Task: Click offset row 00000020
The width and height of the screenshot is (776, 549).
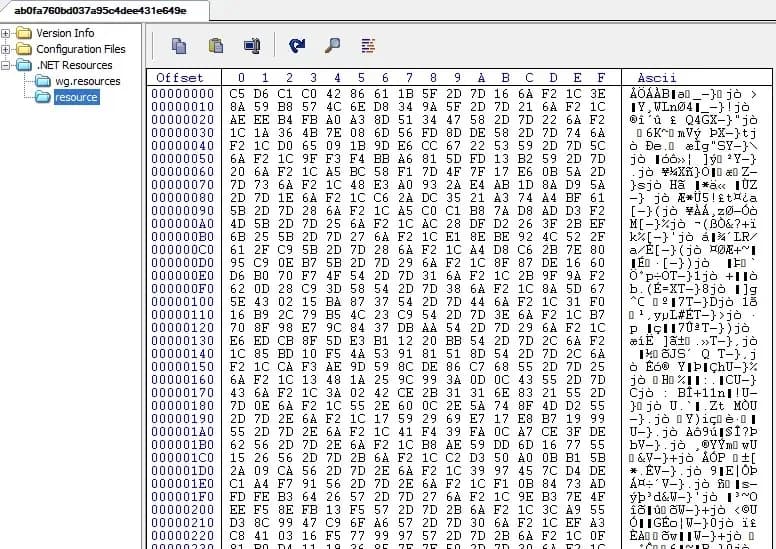Action: (x=183, y=120)
